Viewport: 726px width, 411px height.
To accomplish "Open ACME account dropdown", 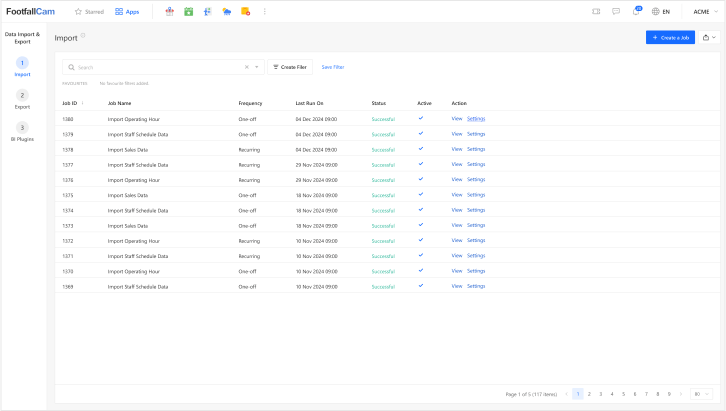I will (x=705, y=12).
